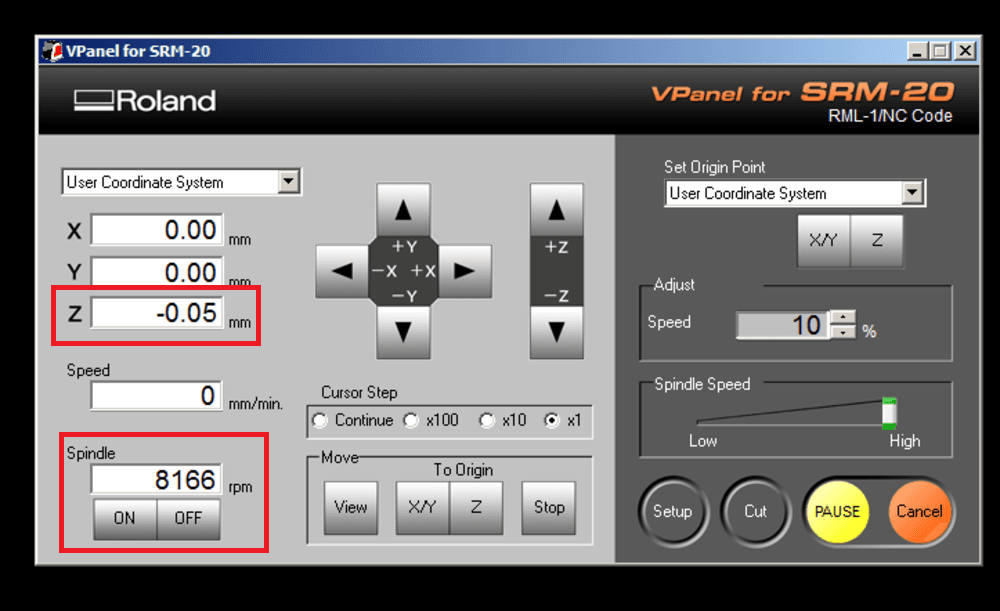The width and height of the screenshot is (1000, 611).
Task: Move the head in -Y with down arrow
Action: pyautogui.click(x=403, y=332)
